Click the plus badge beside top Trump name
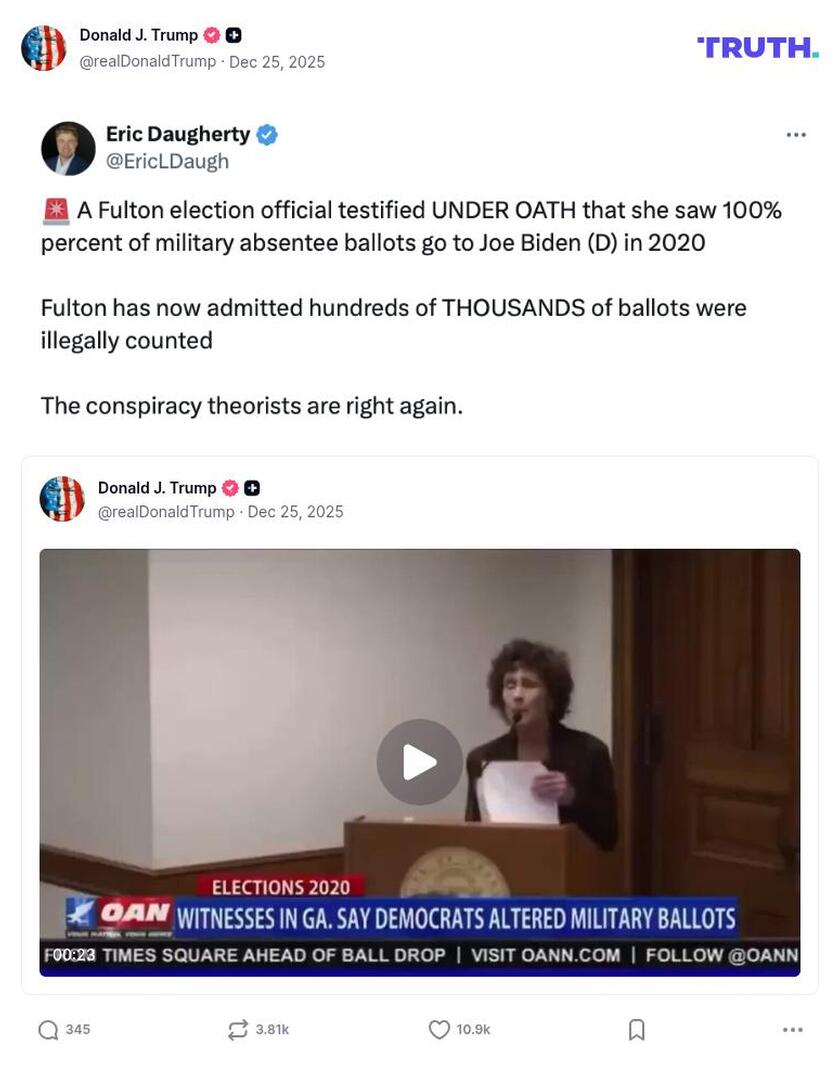840x1065 pixels. pos(234,35)
